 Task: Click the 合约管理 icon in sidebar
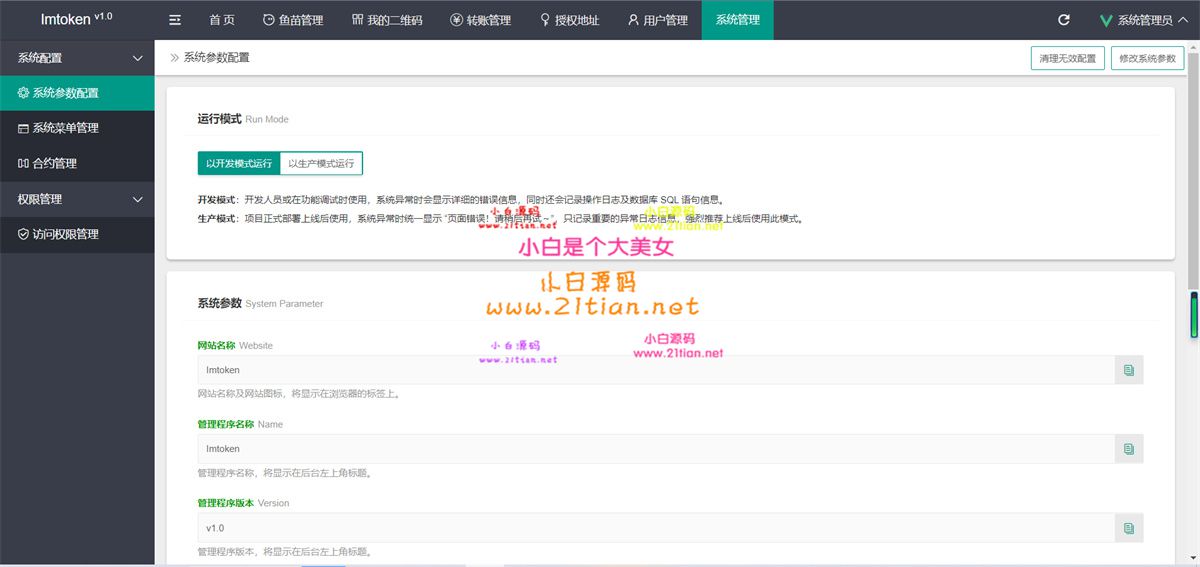pyautogui.click(x=24, y=163)
